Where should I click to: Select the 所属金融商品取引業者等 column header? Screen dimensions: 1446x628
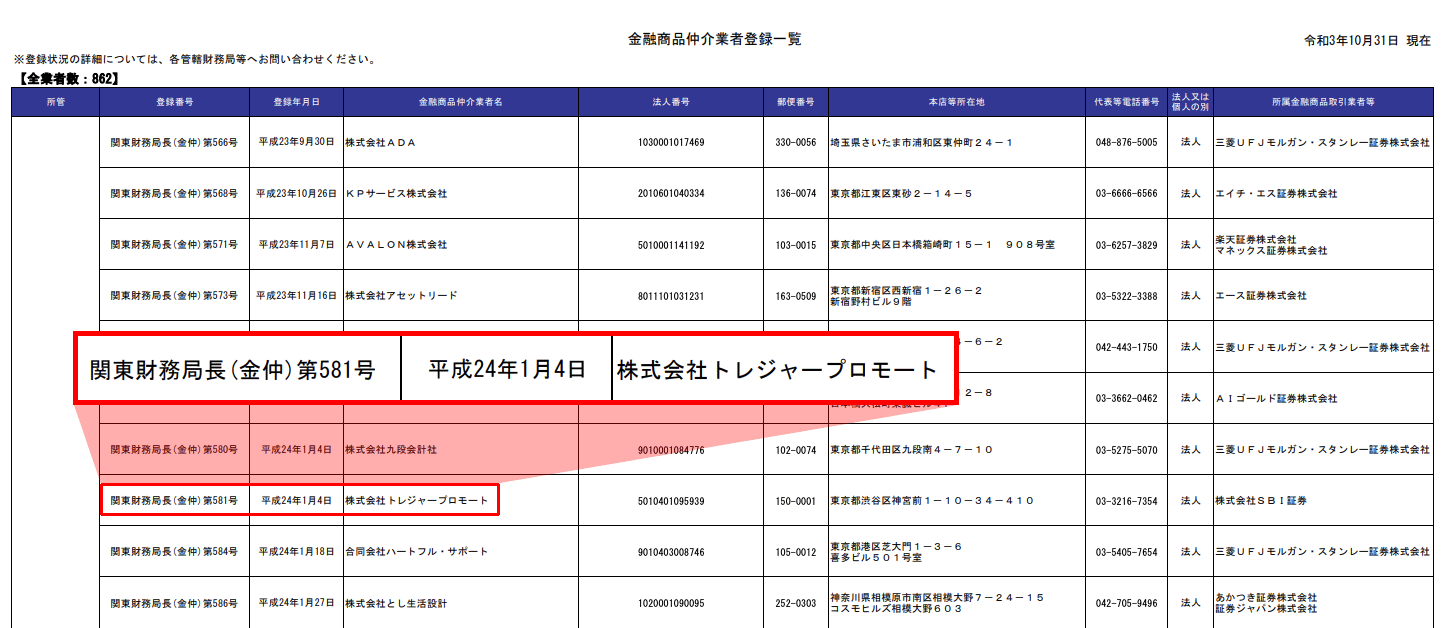click(1323, 102)
